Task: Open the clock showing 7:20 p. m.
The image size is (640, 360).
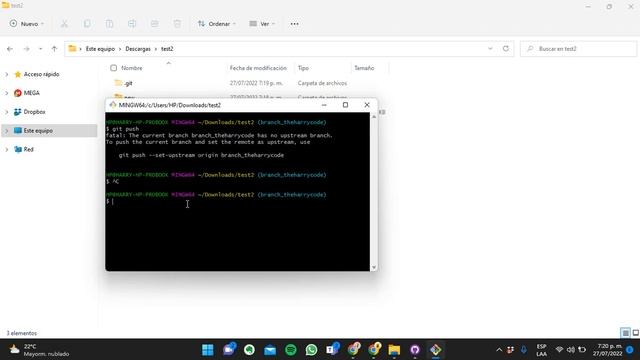Action: 607,350
